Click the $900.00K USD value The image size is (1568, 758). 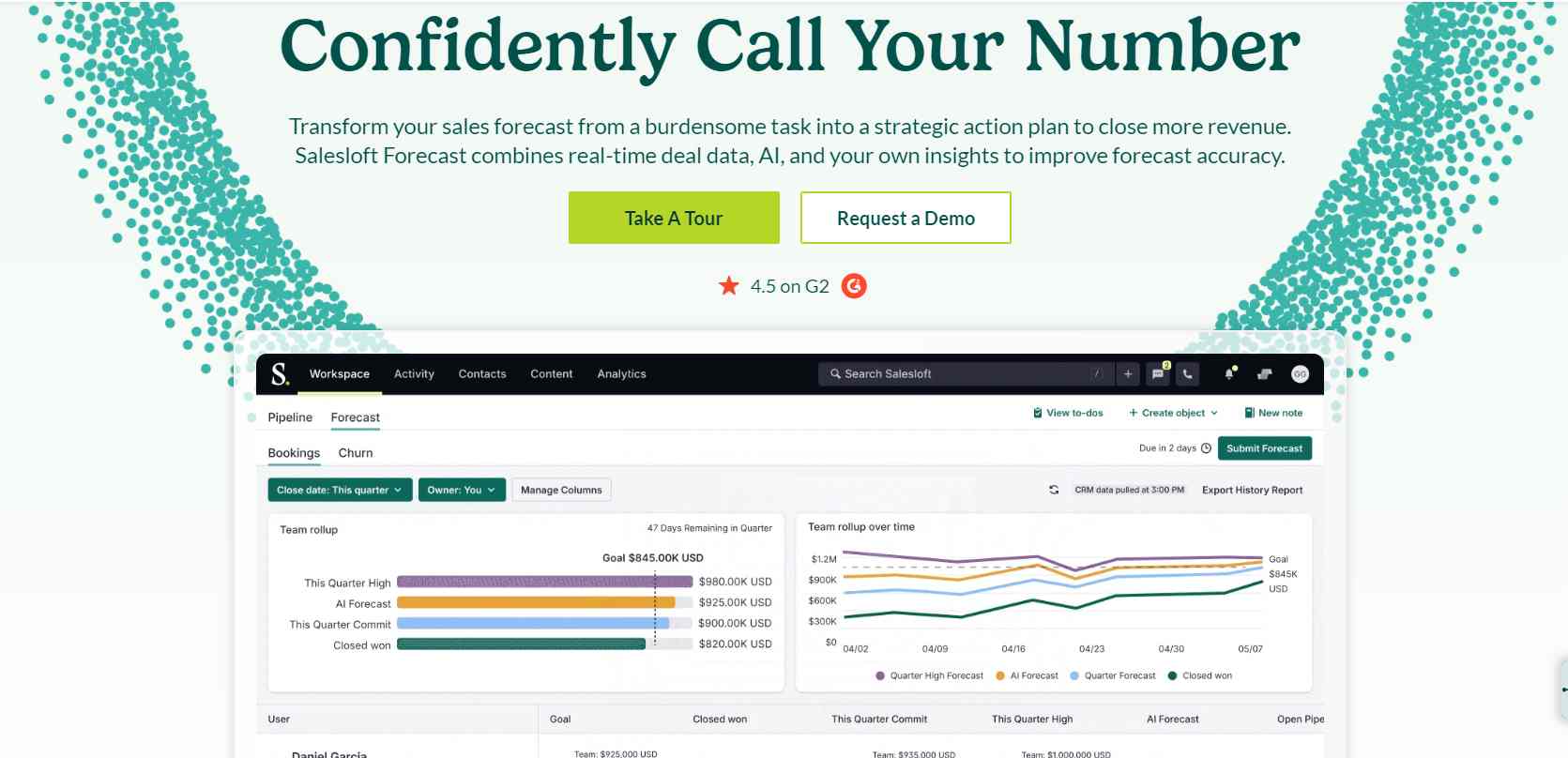(x=735, y=623)
